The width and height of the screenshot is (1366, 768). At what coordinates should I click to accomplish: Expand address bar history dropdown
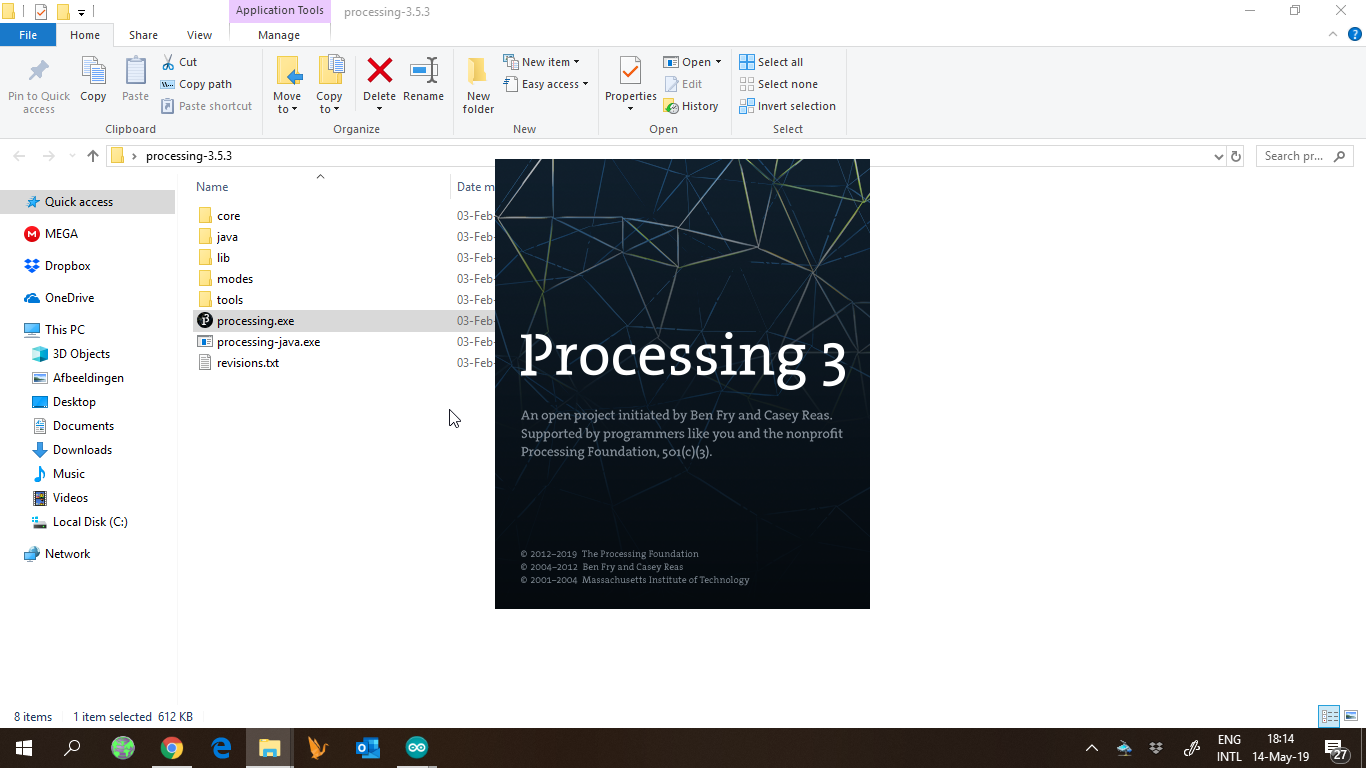1218,156
